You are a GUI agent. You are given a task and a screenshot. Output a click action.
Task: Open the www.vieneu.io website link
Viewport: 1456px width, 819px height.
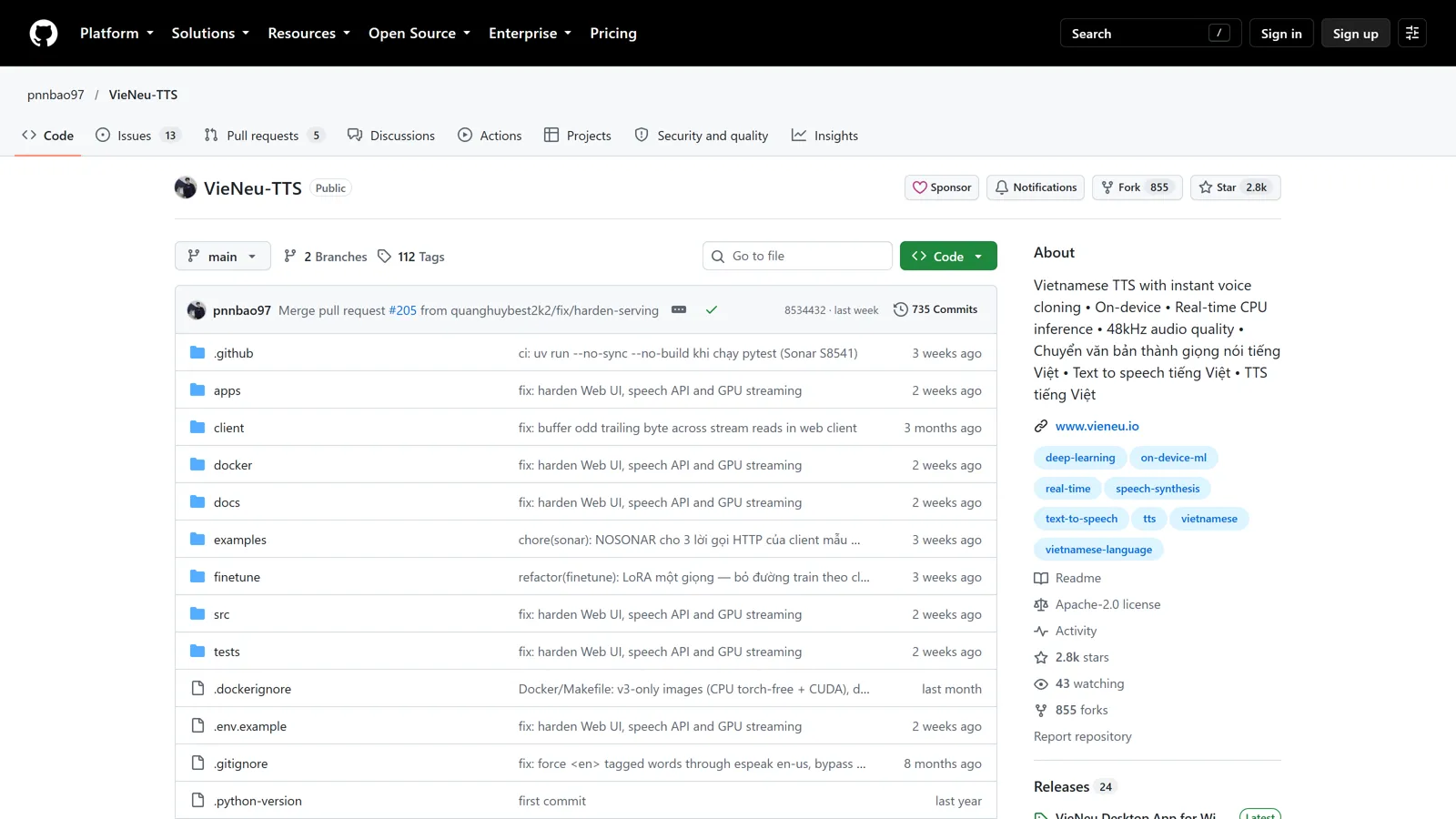[1097, 426]
